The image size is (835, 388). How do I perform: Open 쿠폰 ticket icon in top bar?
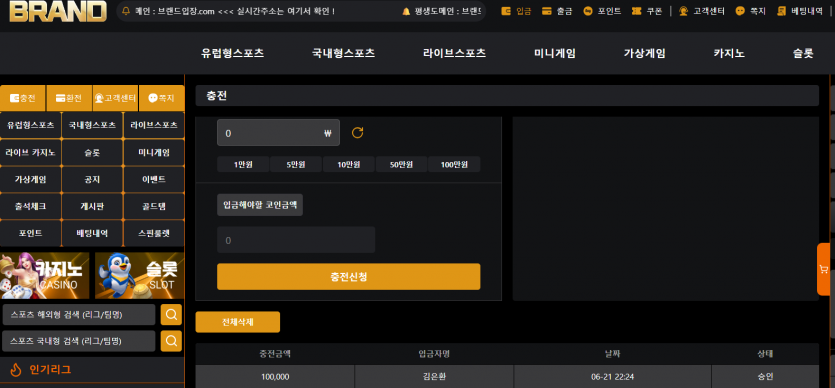click(x=636, y=11)
